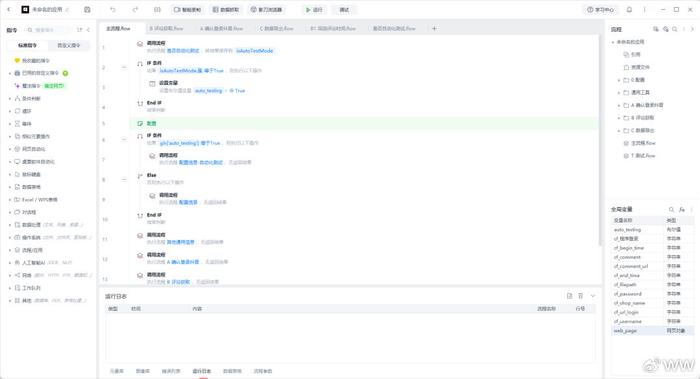Click the command search input field
The image size is (700, 379).
[48, 30]
